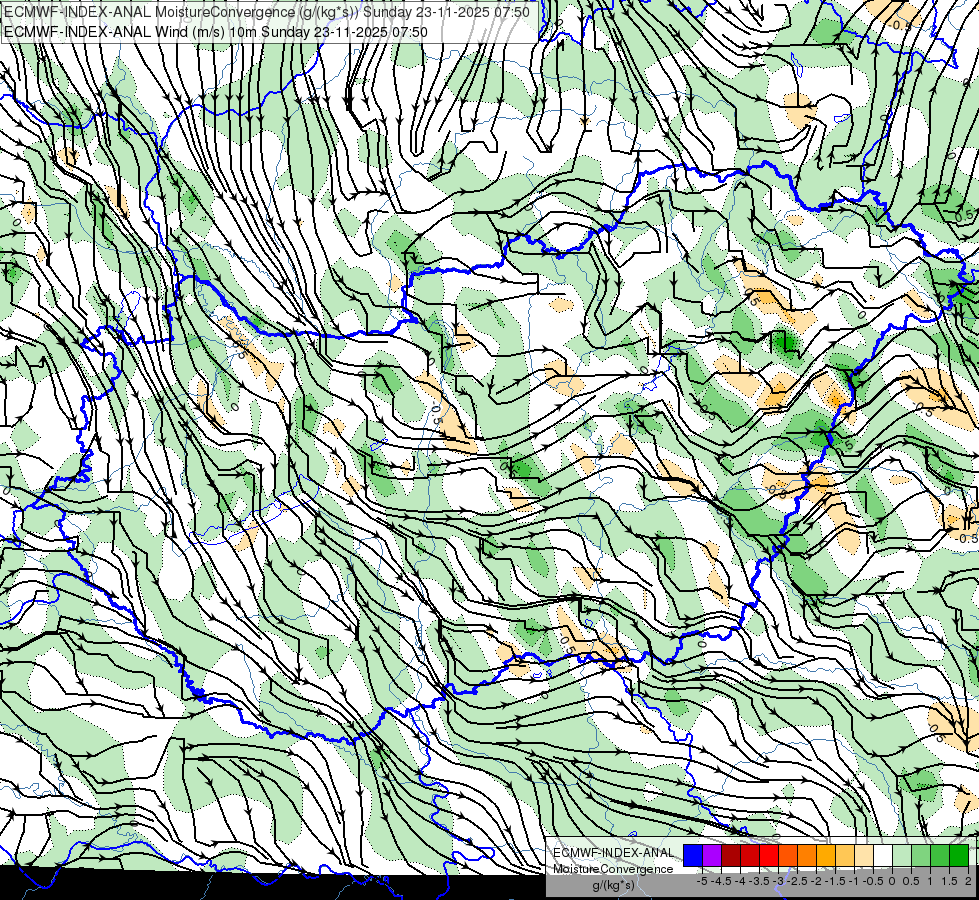Click the legend unit g/(kg*s)
Viewport: 979px width, 900px height.
click(x=614, y=885)
